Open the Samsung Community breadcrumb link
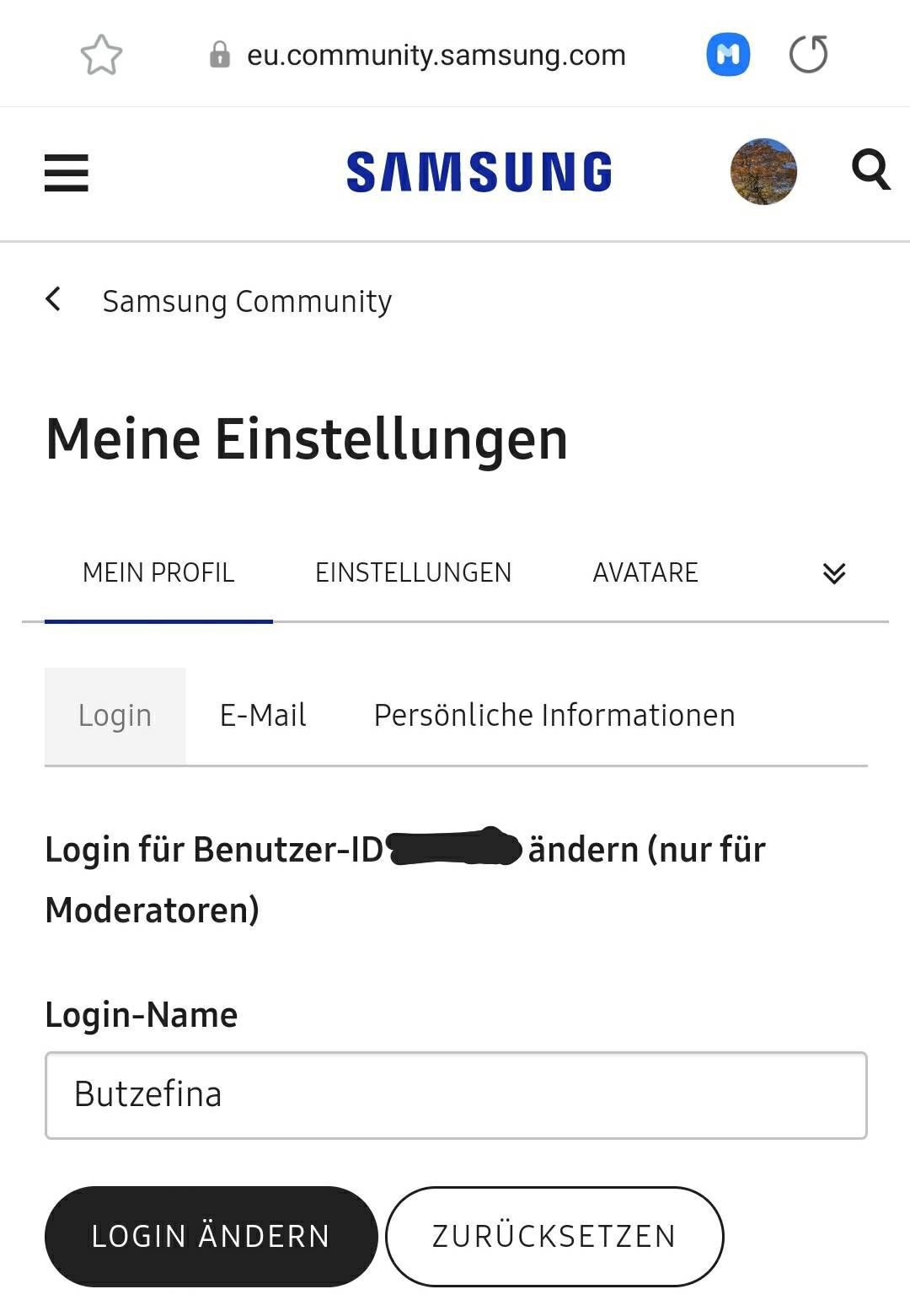This screenshot has height=1316, width=910. tap(247, 301)
